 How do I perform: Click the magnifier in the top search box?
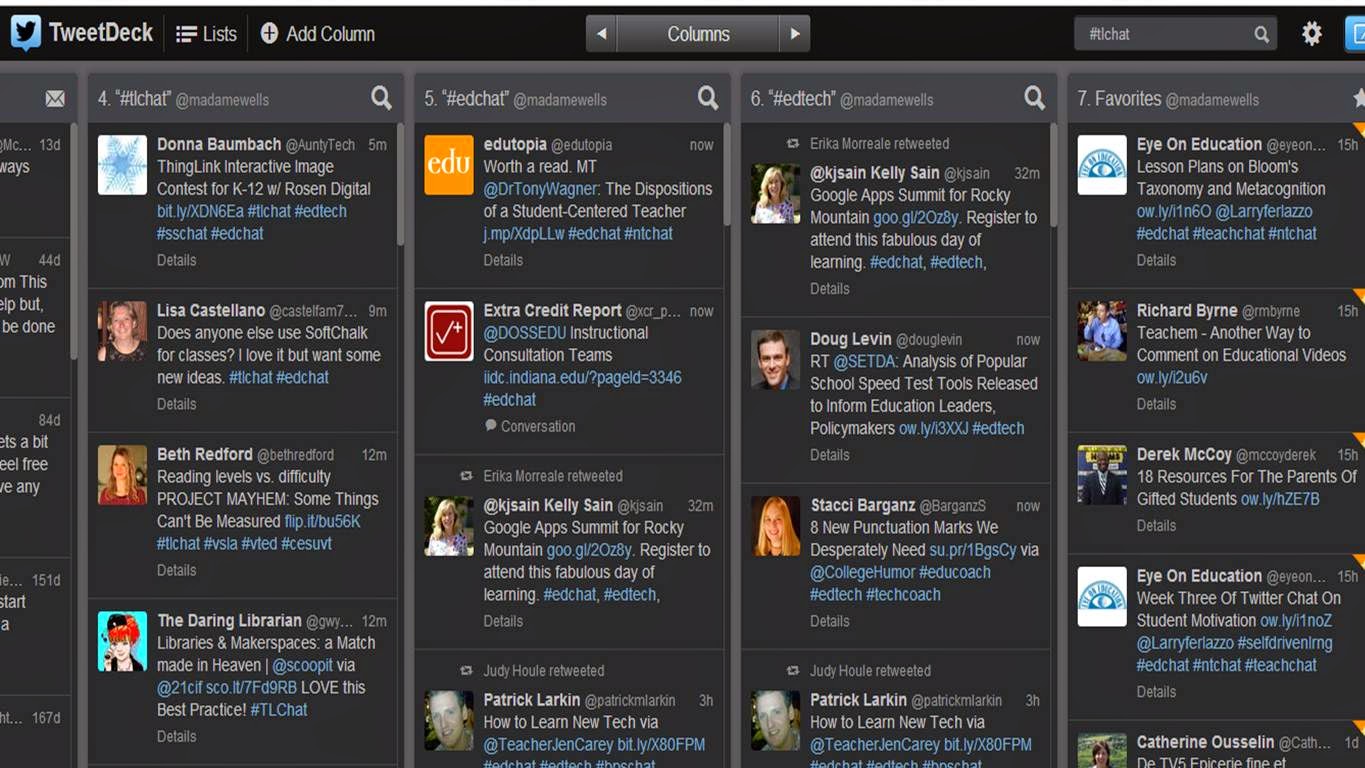click(1262, 34)
